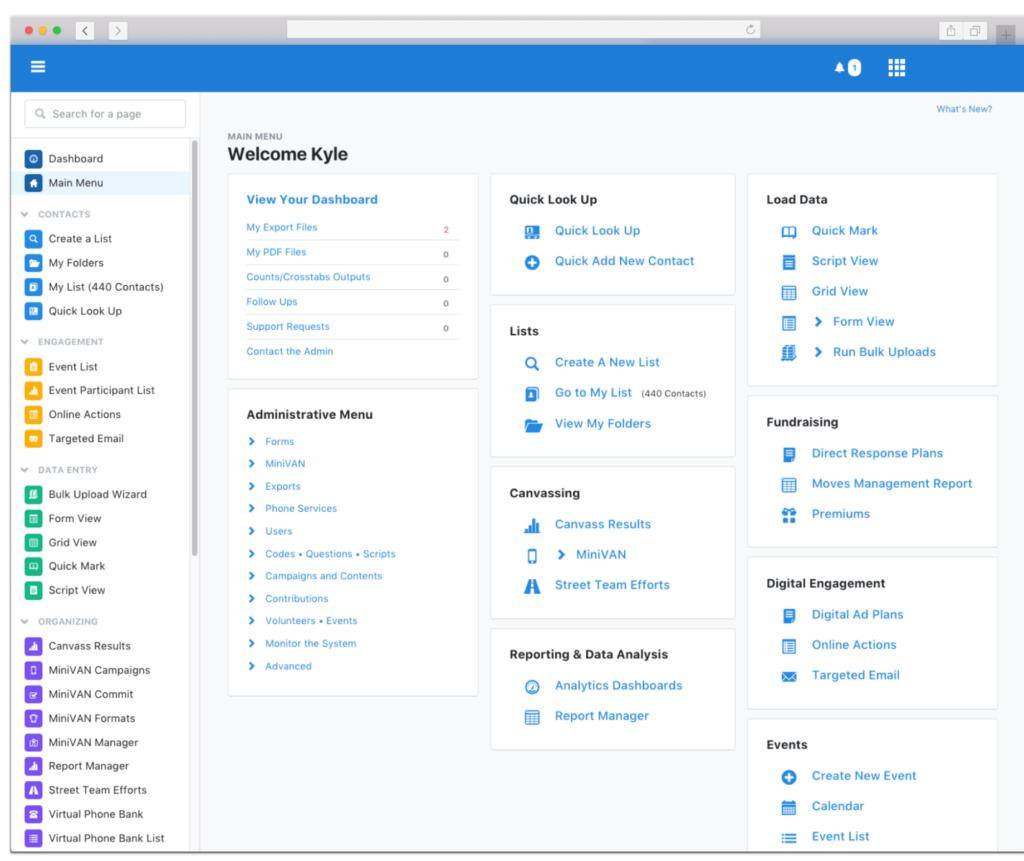The width and height of the screenshot is (1024, 861).
Task: Expand the Forms item in Administrative Menu
Action: click(x=252, y=441)
